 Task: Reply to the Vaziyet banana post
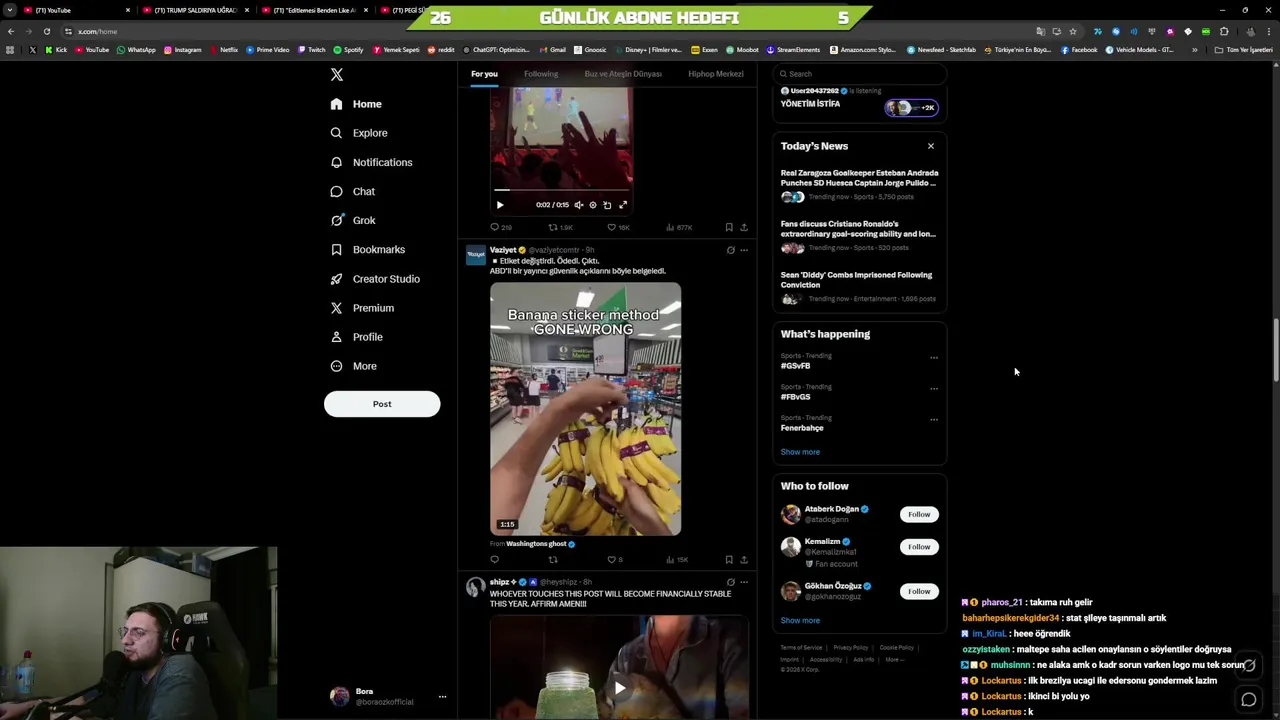pos(494,560)
